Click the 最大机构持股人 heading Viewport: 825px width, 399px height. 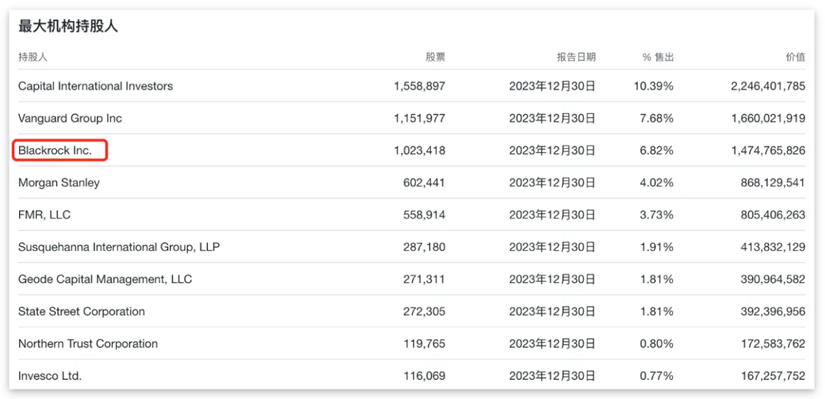68,27
